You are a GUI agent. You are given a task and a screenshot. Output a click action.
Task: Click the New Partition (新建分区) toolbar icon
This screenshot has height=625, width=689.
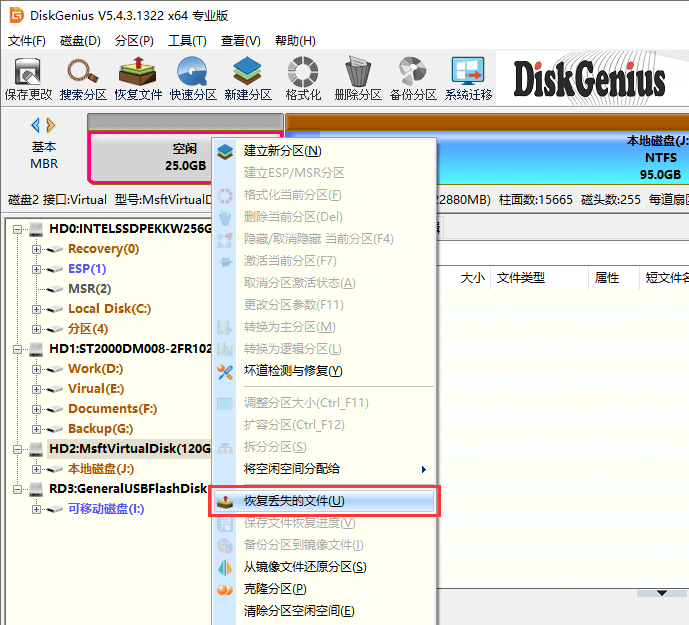(x=248, y=79)
